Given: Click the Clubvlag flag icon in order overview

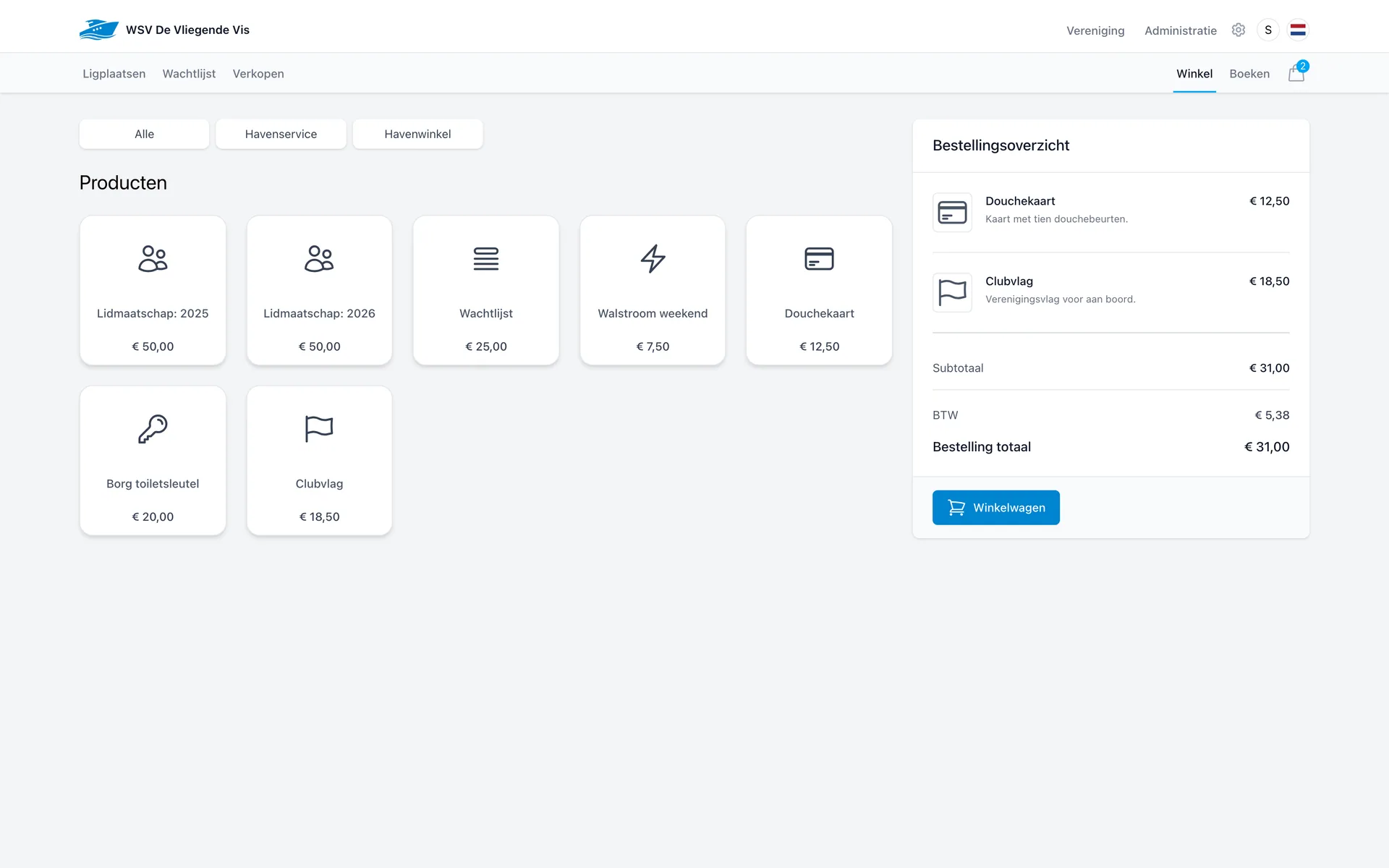Looking at the screenshot, I should click(x=952, y=292).
